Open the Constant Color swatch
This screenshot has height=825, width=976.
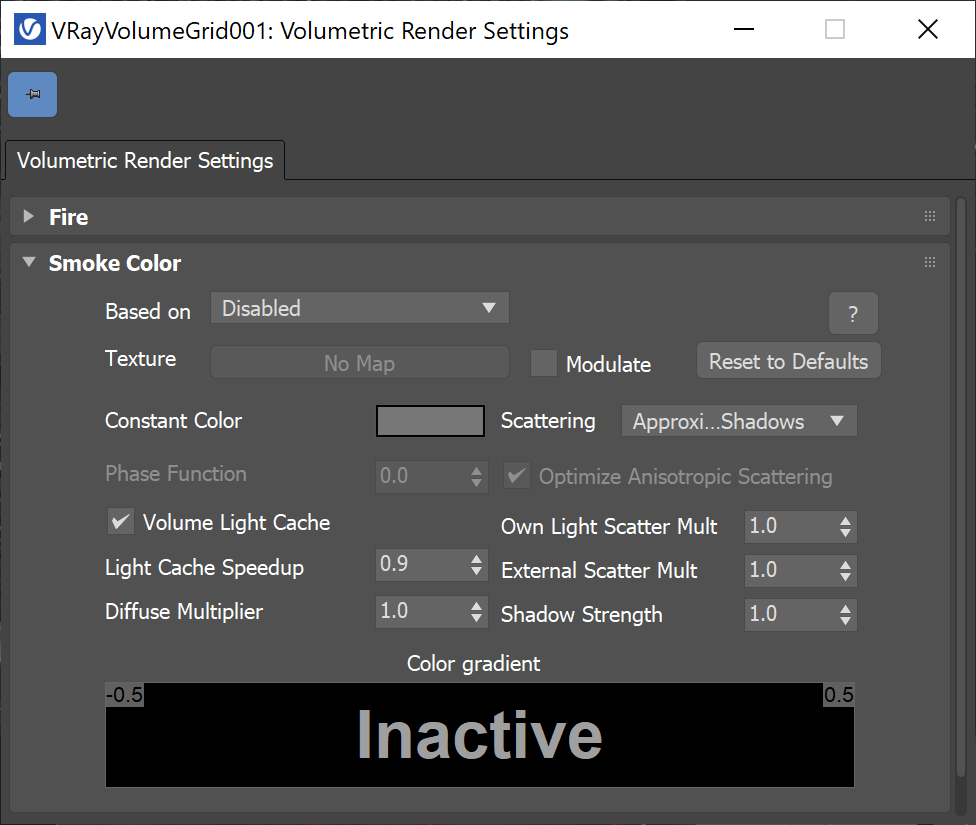tap(430, 421)
